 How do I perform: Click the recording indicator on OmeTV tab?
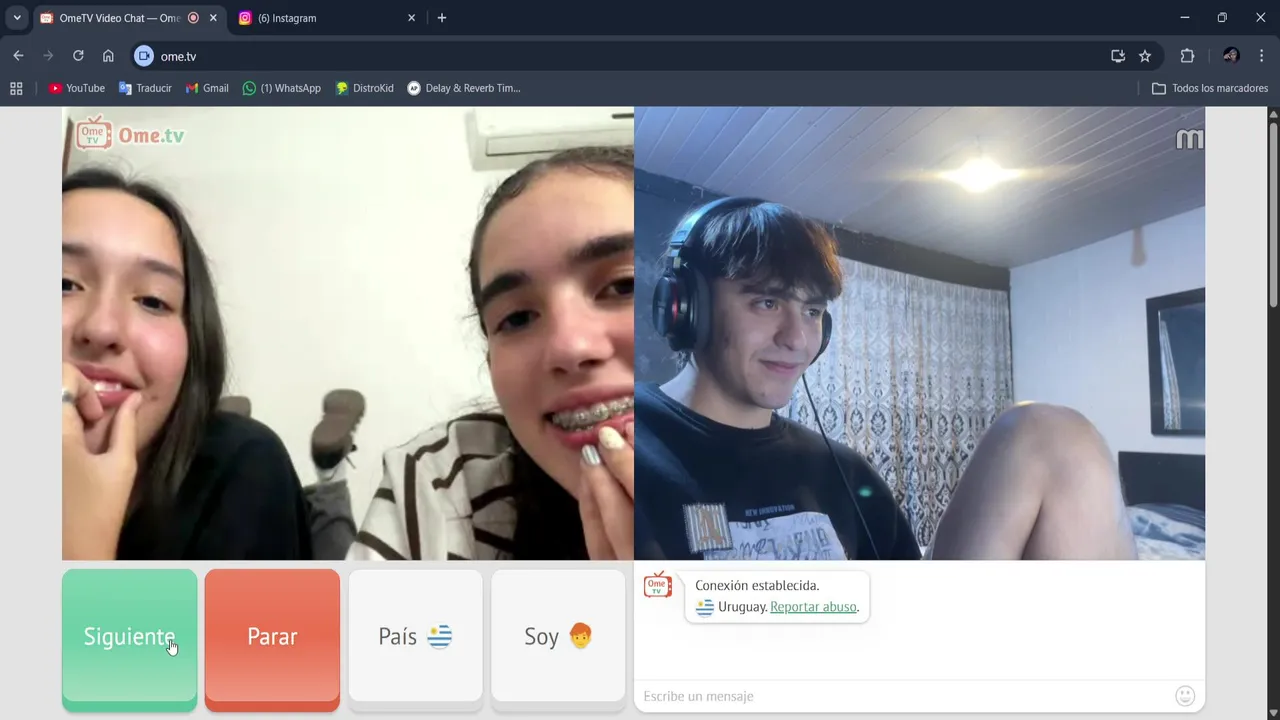[193, 18]
